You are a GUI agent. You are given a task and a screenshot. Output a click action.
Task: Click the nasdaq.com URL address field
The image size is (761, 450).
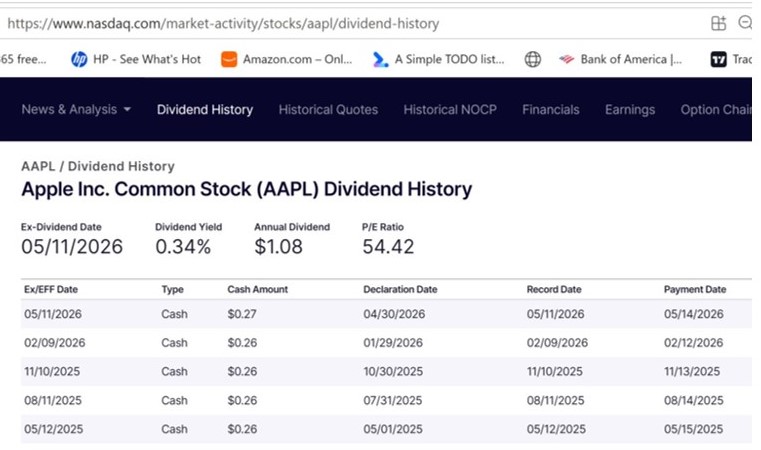point(223,23)
